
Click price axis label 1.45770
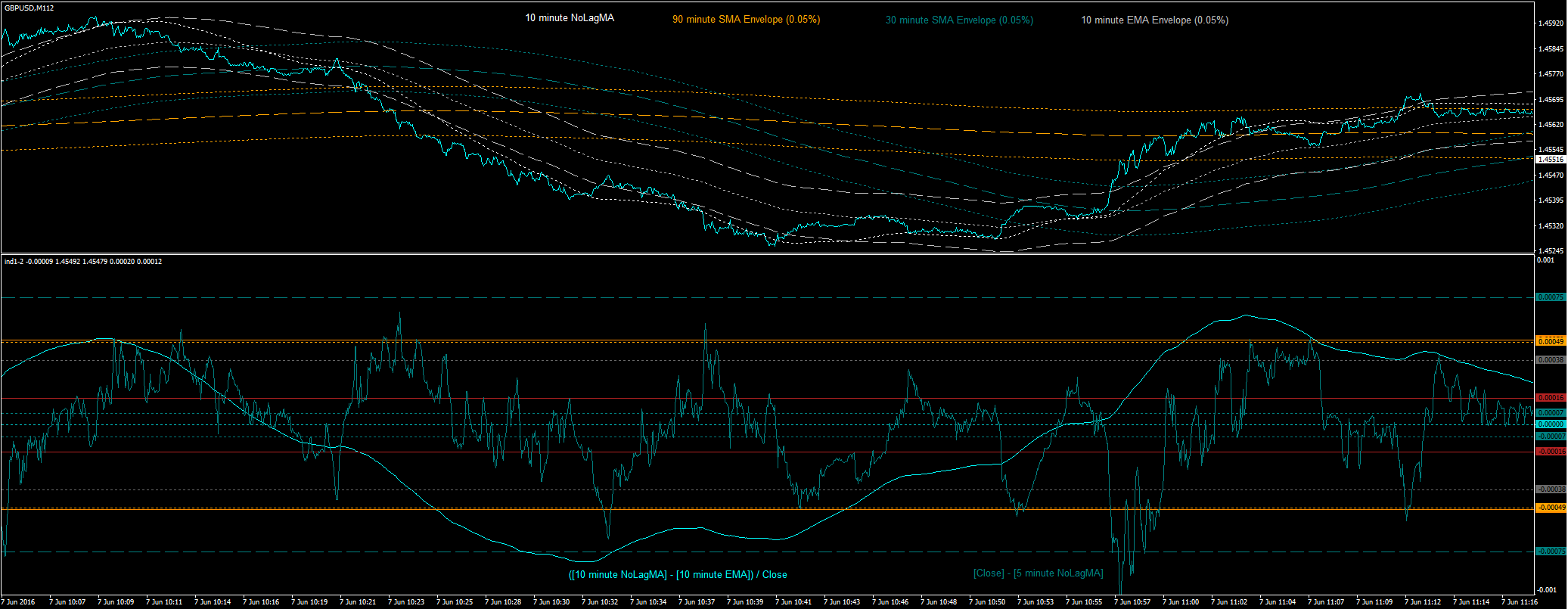pyautogui.click(x=1551, y=74)
